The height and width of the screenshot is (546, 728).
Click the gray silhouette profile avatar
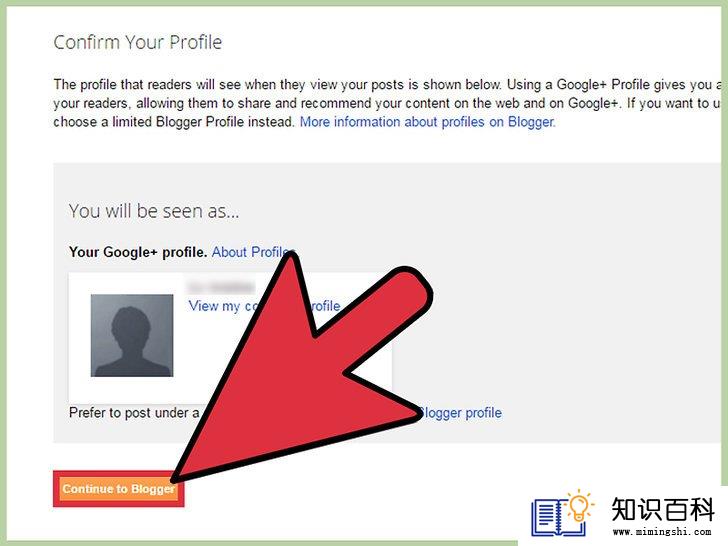pyautogui.click(x=132, y=335)
